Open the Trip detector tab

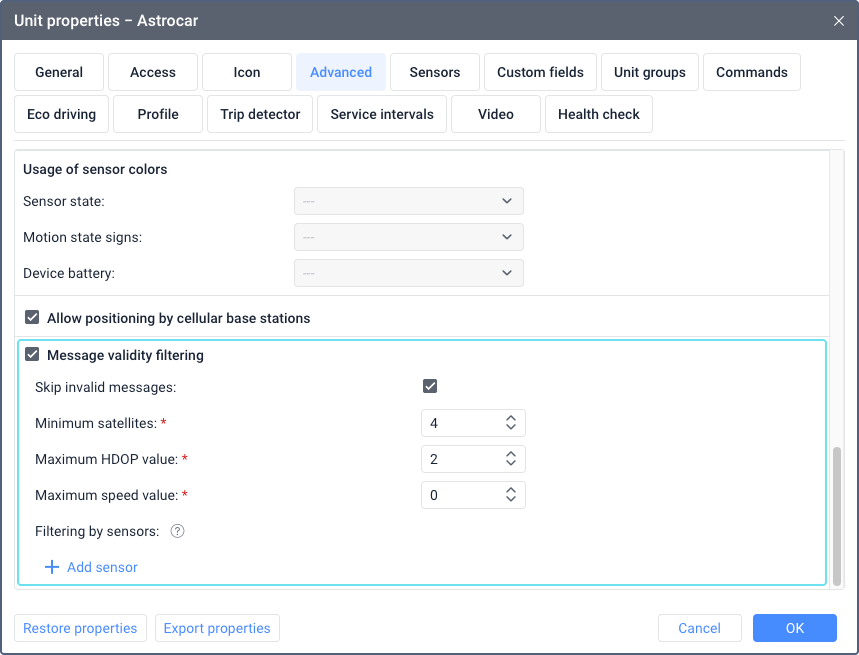[260, 114]
